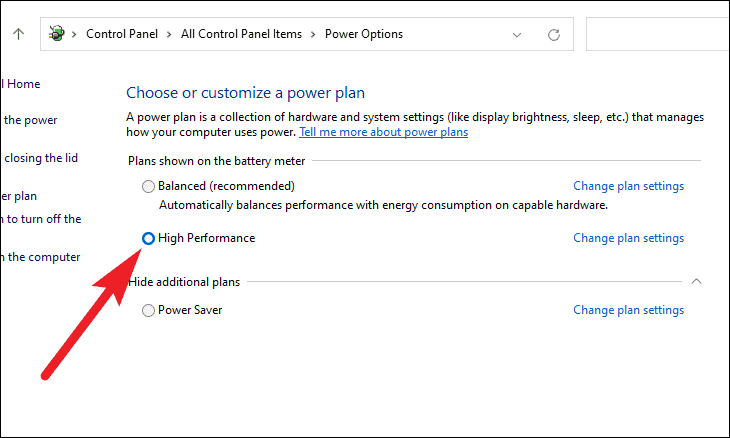Expand the chevron after All Control Panel Items

[x=313, y=34]
